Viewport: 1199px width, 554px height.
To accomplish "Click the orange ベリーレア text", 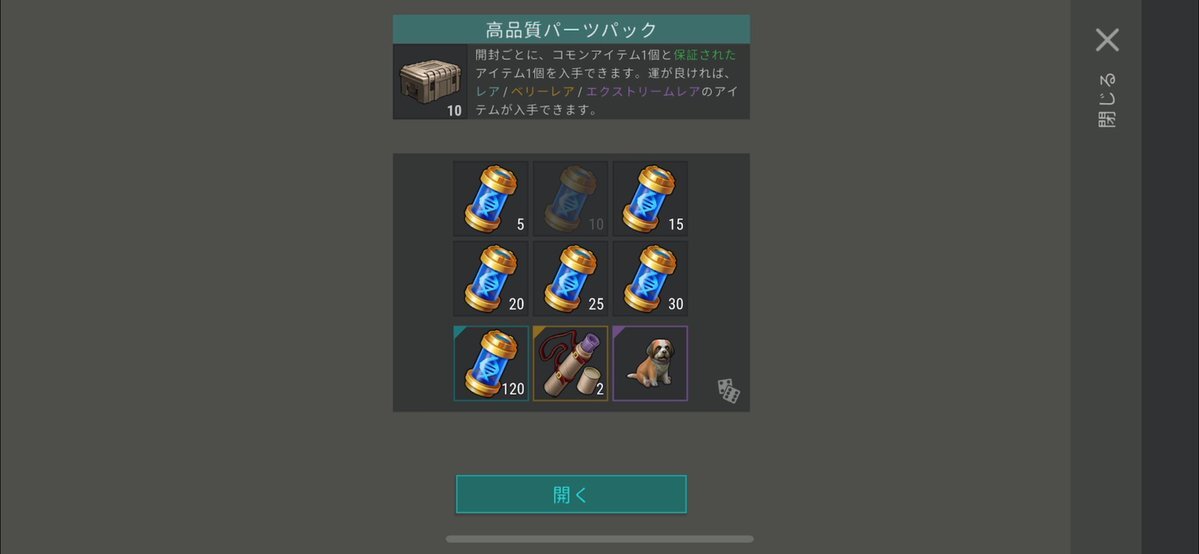I will [x=543, y=91].
